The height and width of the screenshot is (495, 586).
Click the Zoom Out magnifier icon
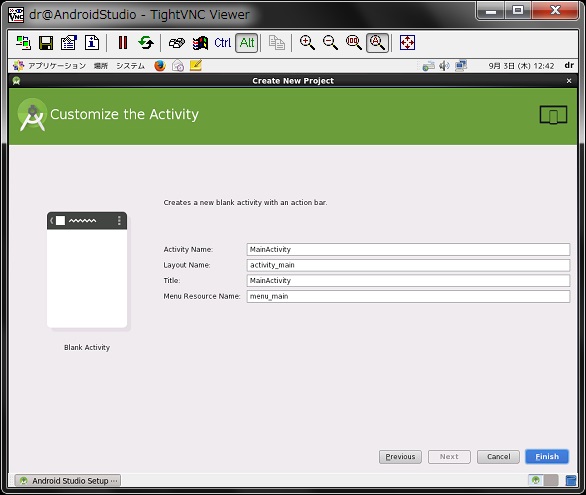click(x=330, y=43)
